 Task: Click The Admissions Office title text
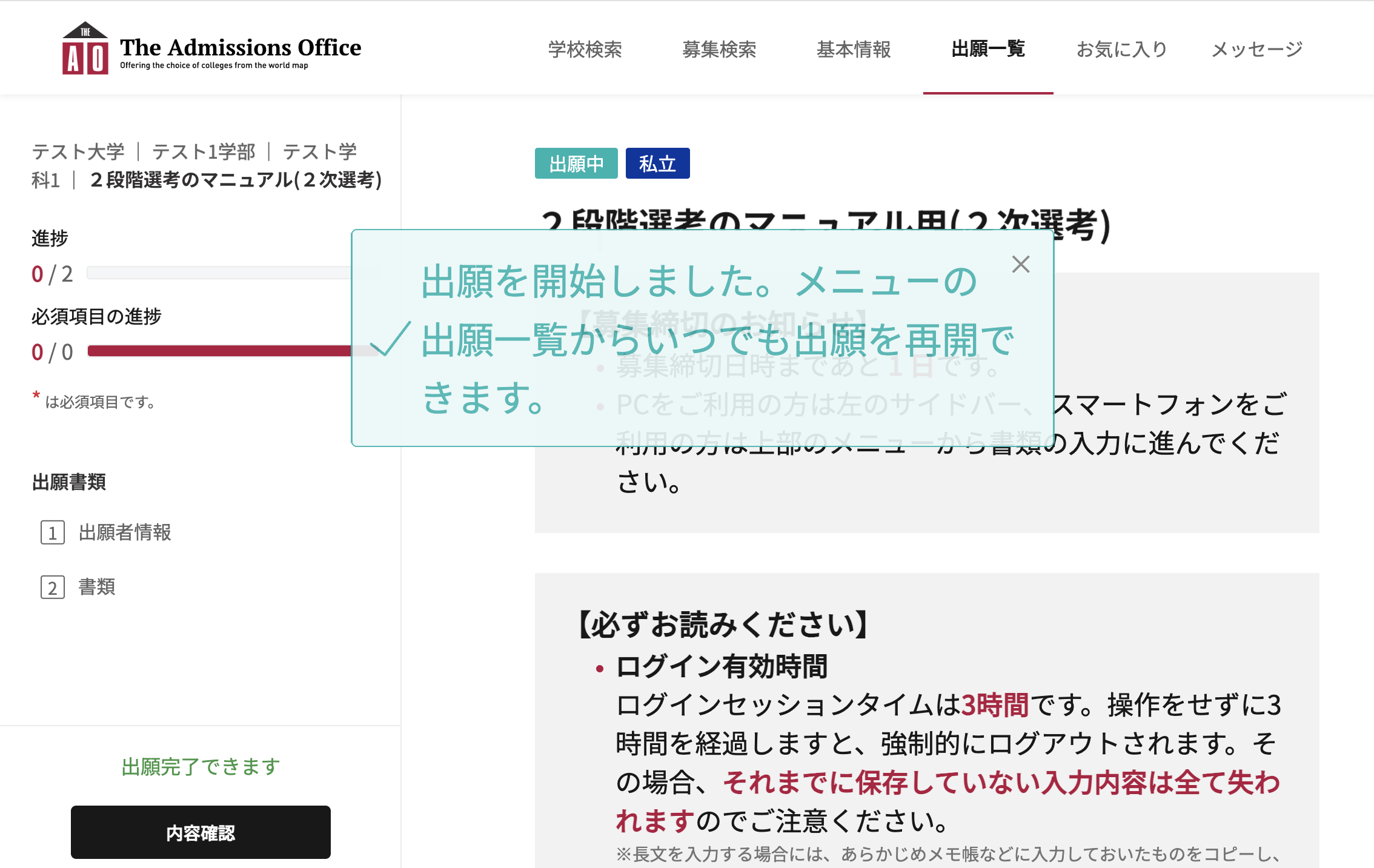(240, 47)
